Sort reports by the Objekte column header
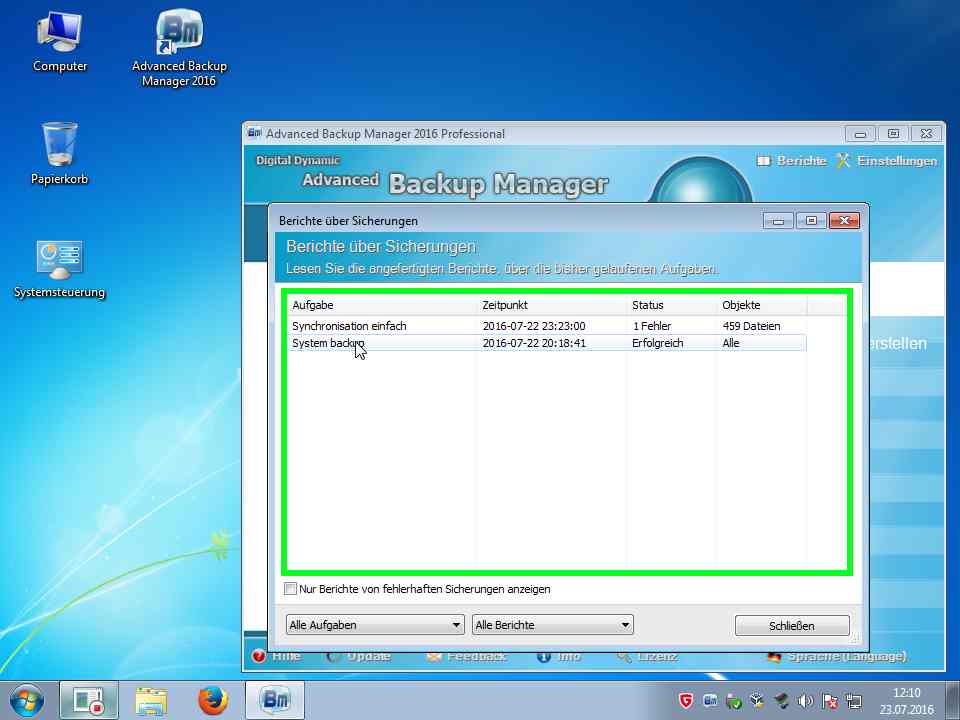This screenshot has width=960, height=720. coord(762,305)
